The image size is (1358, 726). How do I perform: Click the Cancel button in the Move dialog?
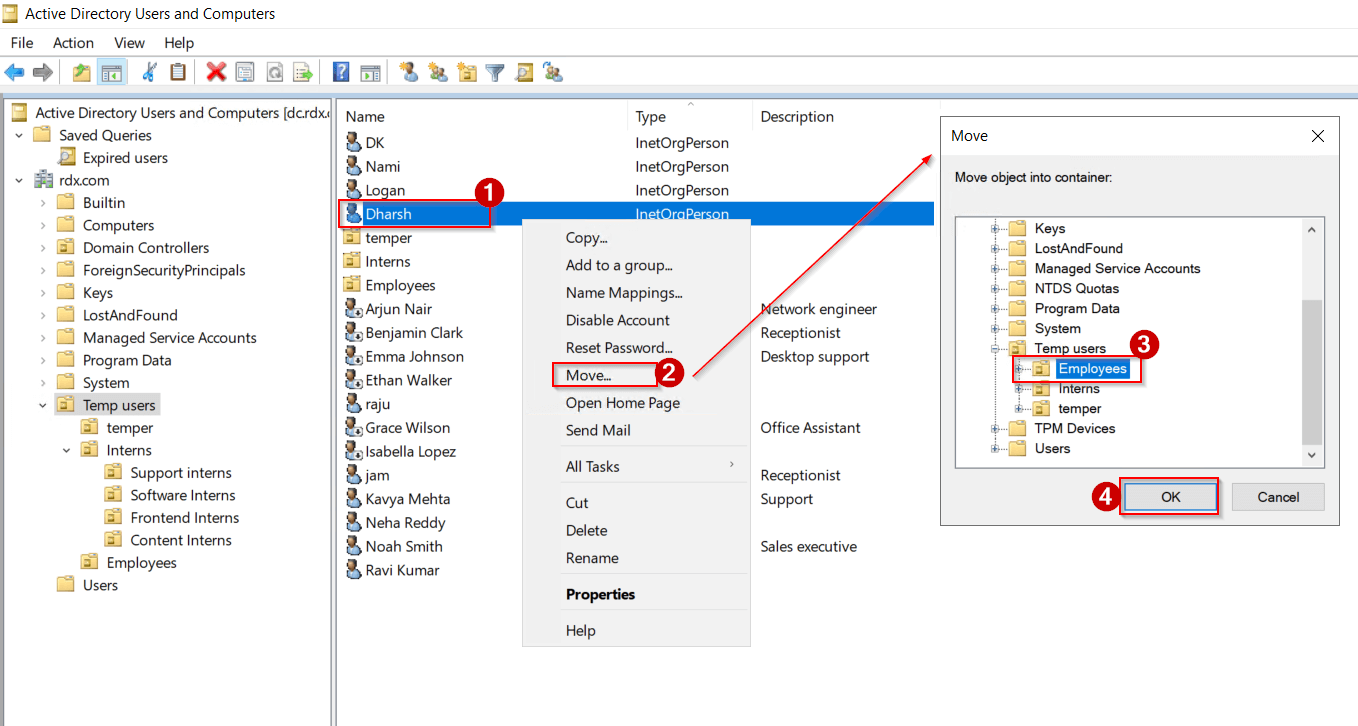(x=1277, y=498)
